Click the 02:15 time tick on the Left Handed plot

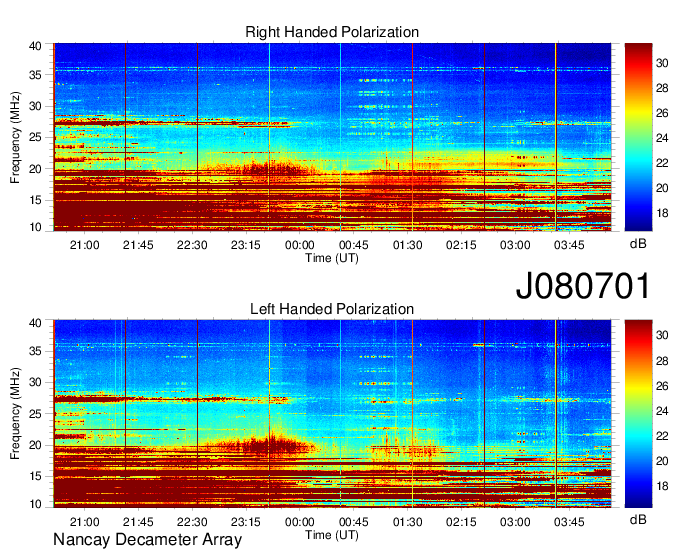point(461,522)
